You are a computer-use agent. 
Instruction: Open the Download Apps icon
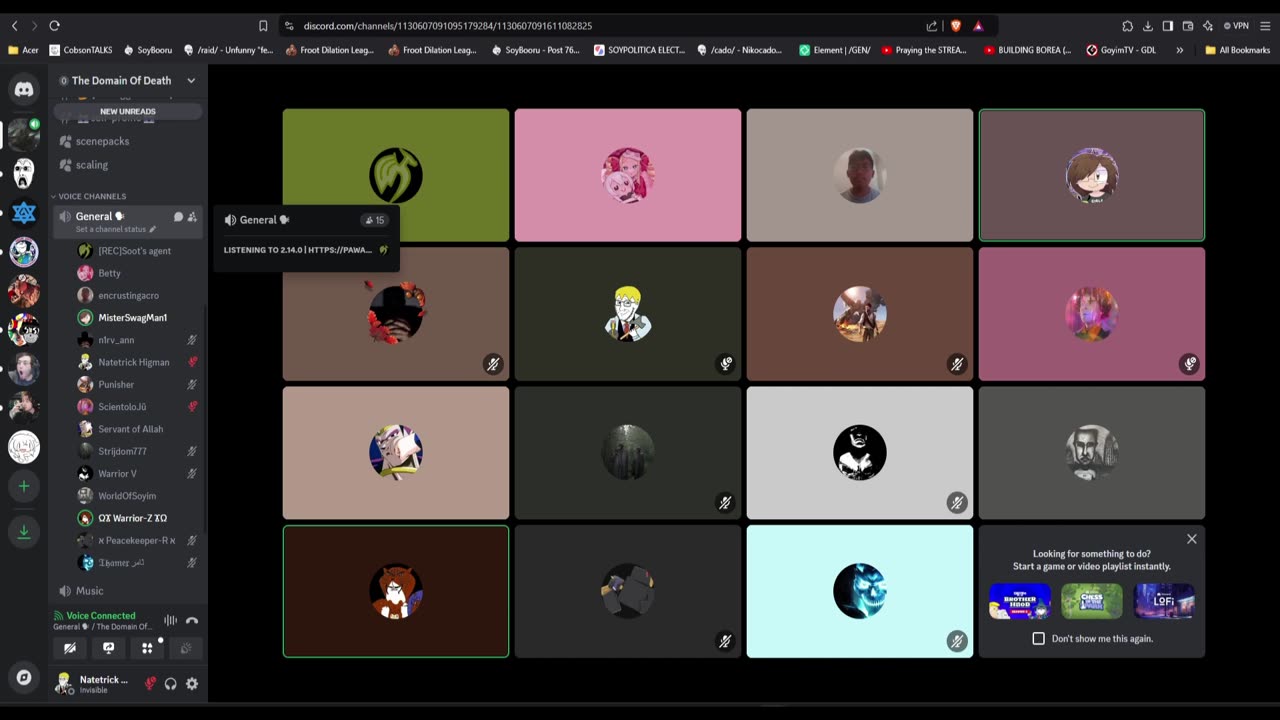click(x=24, y=531)
